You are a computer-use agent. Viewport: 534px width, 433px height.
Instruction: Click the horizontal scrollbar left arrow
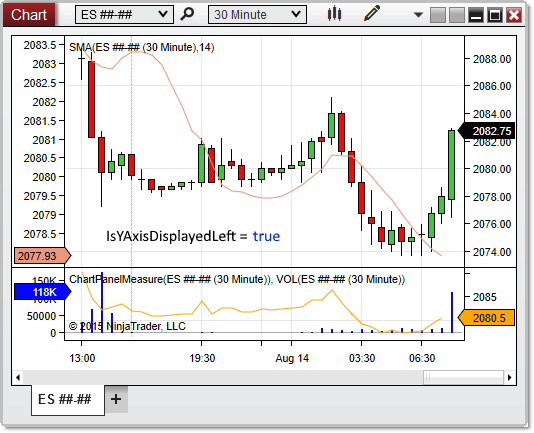tap(18, 377)
